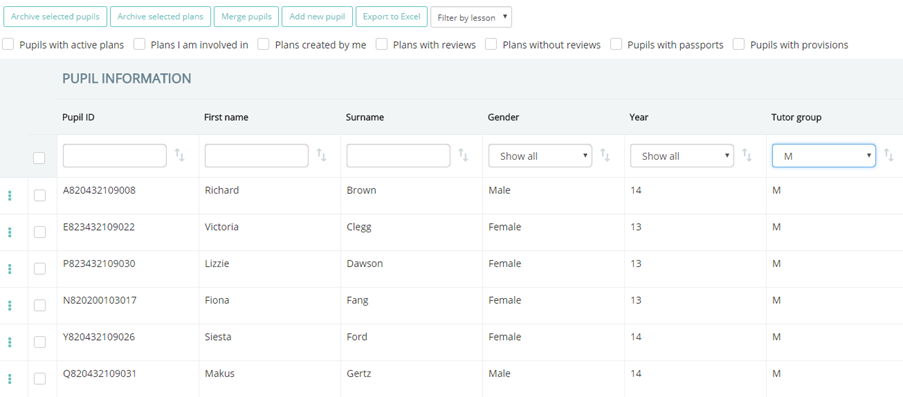Open Year filter dropdown
903x397 pixels.
pos(682,156)
